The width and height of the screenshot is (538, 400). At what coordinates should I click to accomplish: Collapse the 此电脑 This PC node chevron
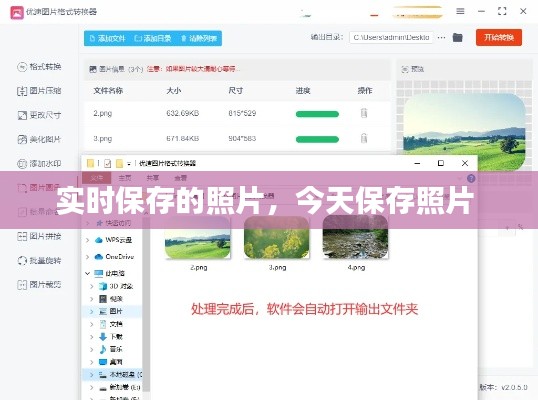[87, 273]
